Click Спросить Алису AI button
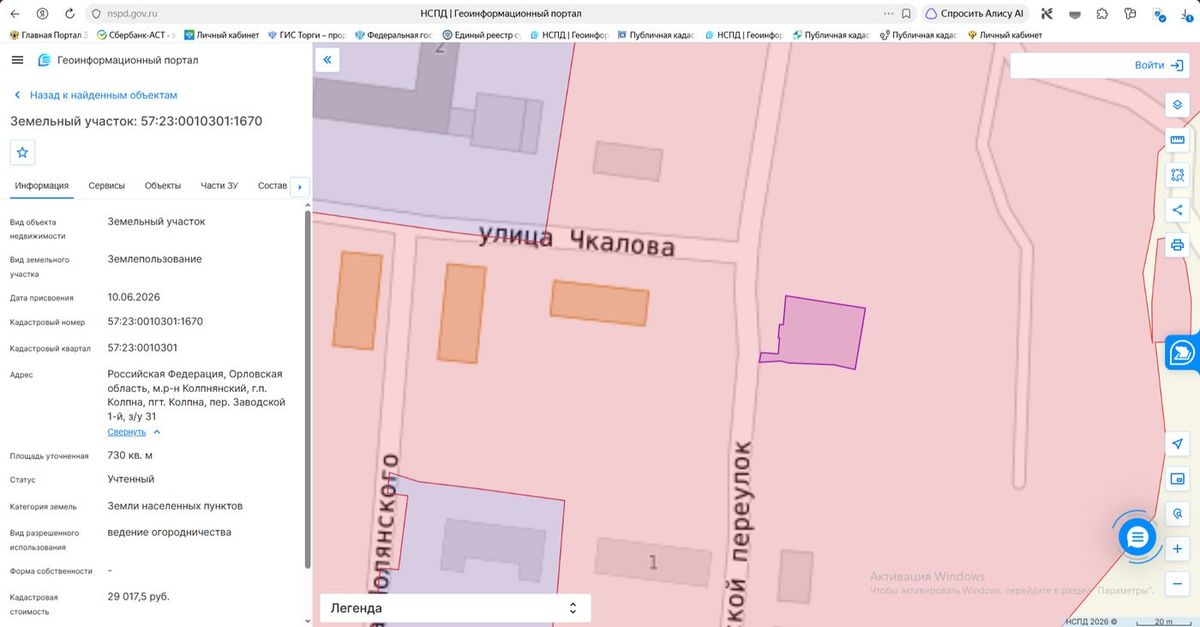This screenshot has height=627, width=1200. point(974,14)
